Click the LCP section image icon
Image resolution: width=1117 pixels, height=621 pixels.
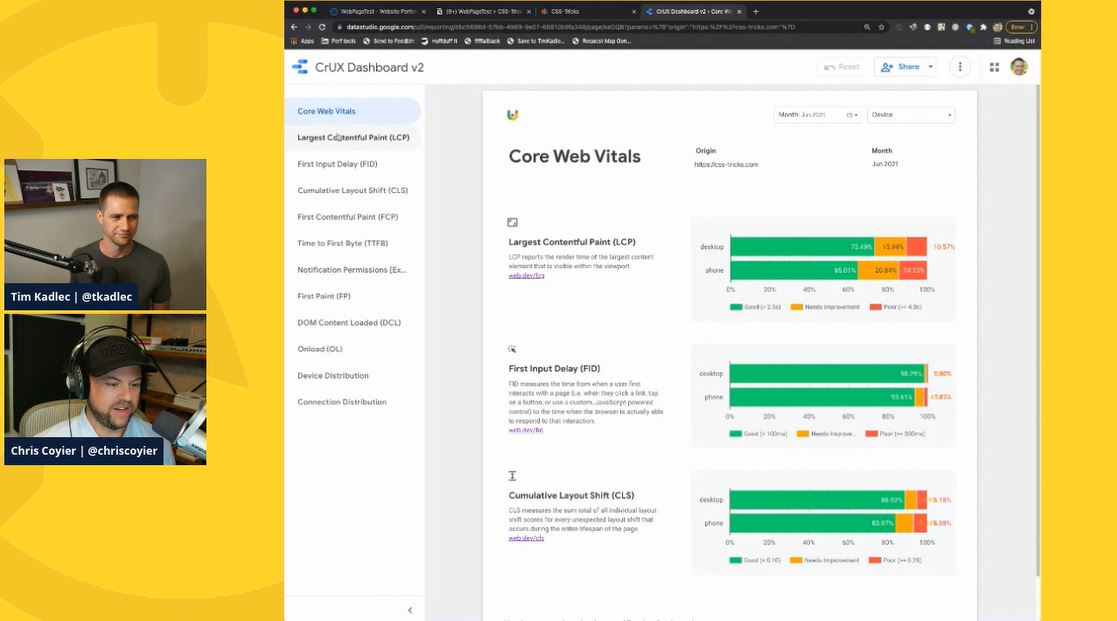[512, 223]
